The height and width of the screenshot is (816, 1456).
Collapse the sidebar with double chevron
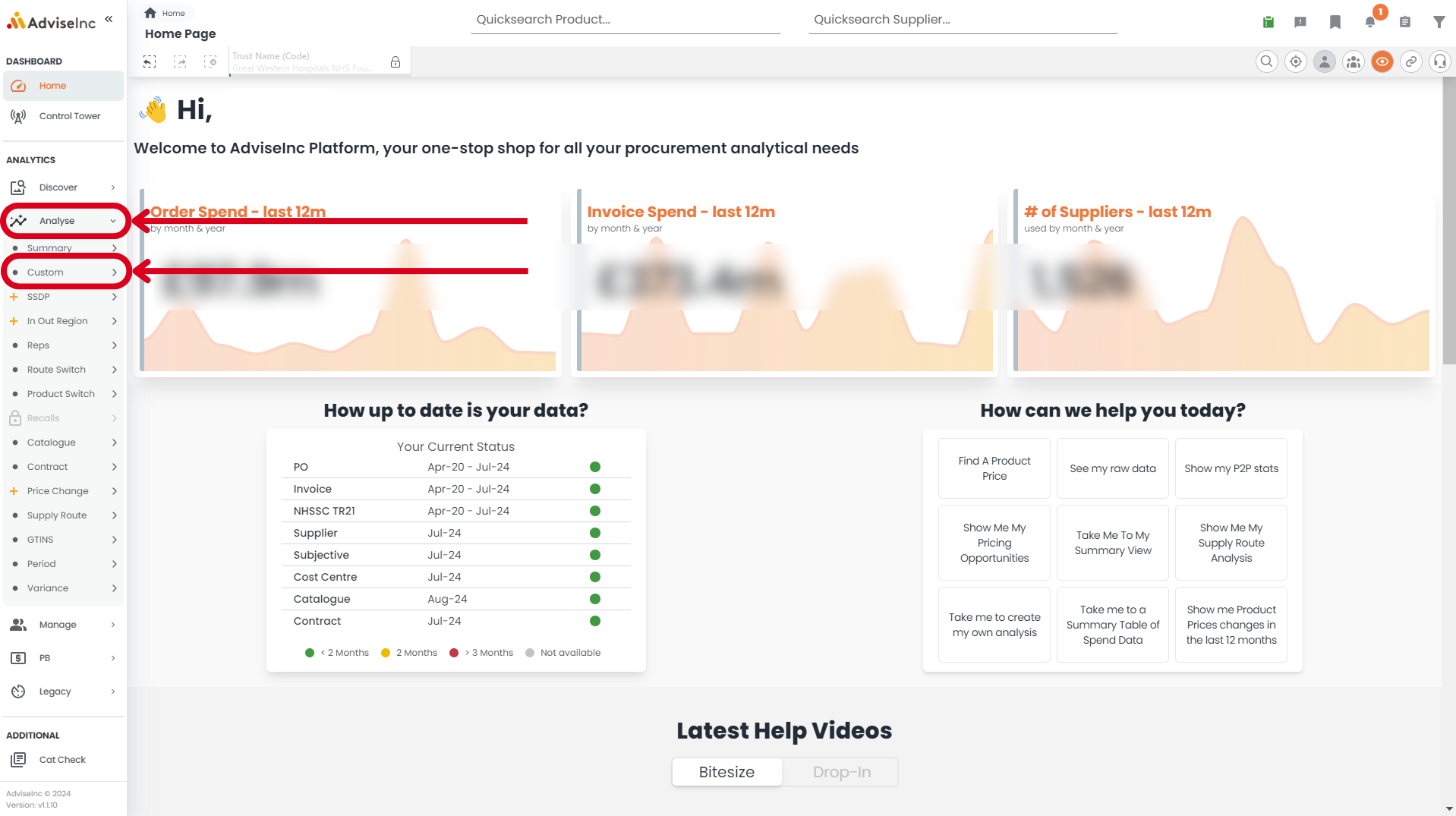pyautogui.click(x=109, y=19)
